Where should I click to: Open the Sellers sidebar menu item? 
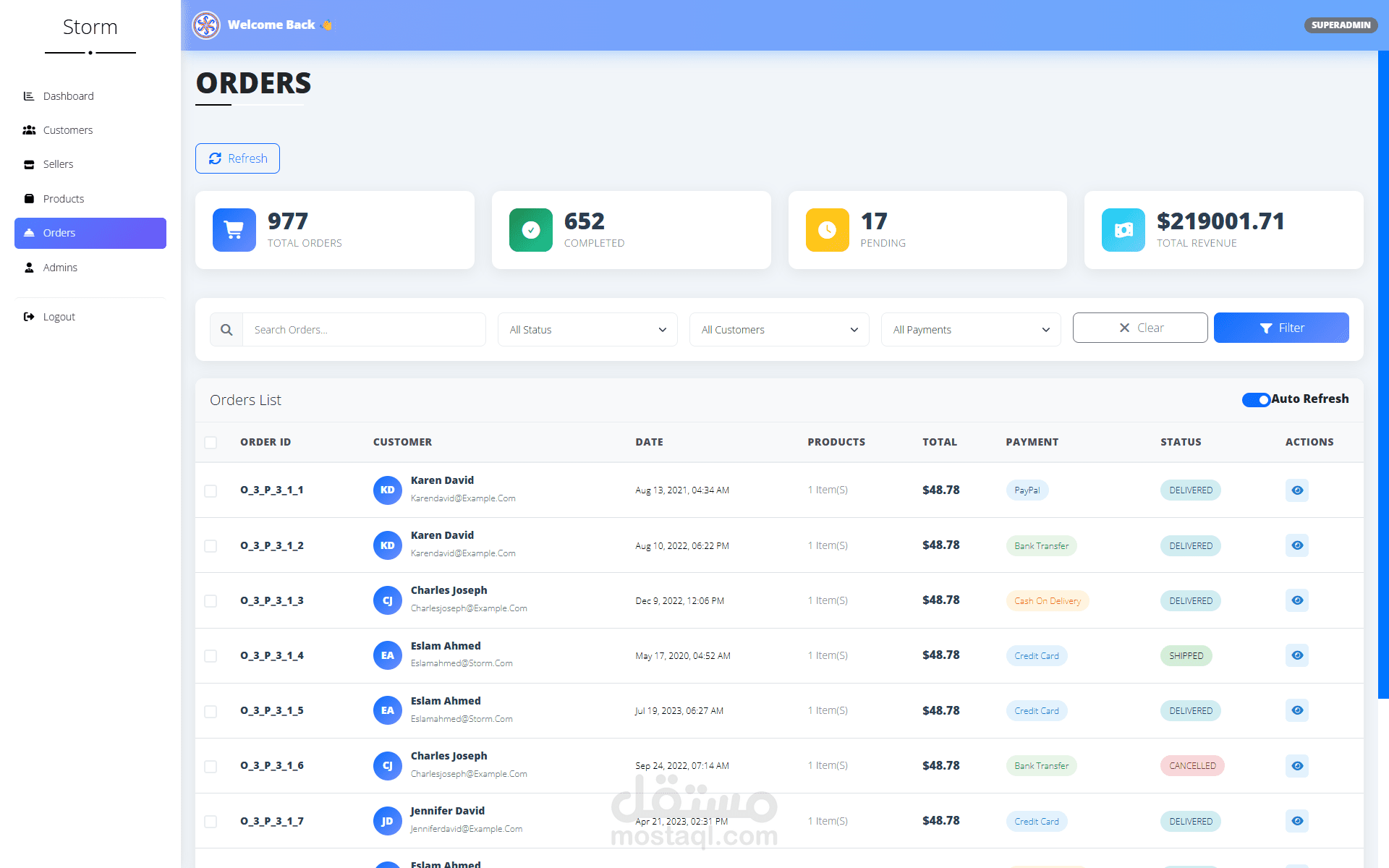58,164
